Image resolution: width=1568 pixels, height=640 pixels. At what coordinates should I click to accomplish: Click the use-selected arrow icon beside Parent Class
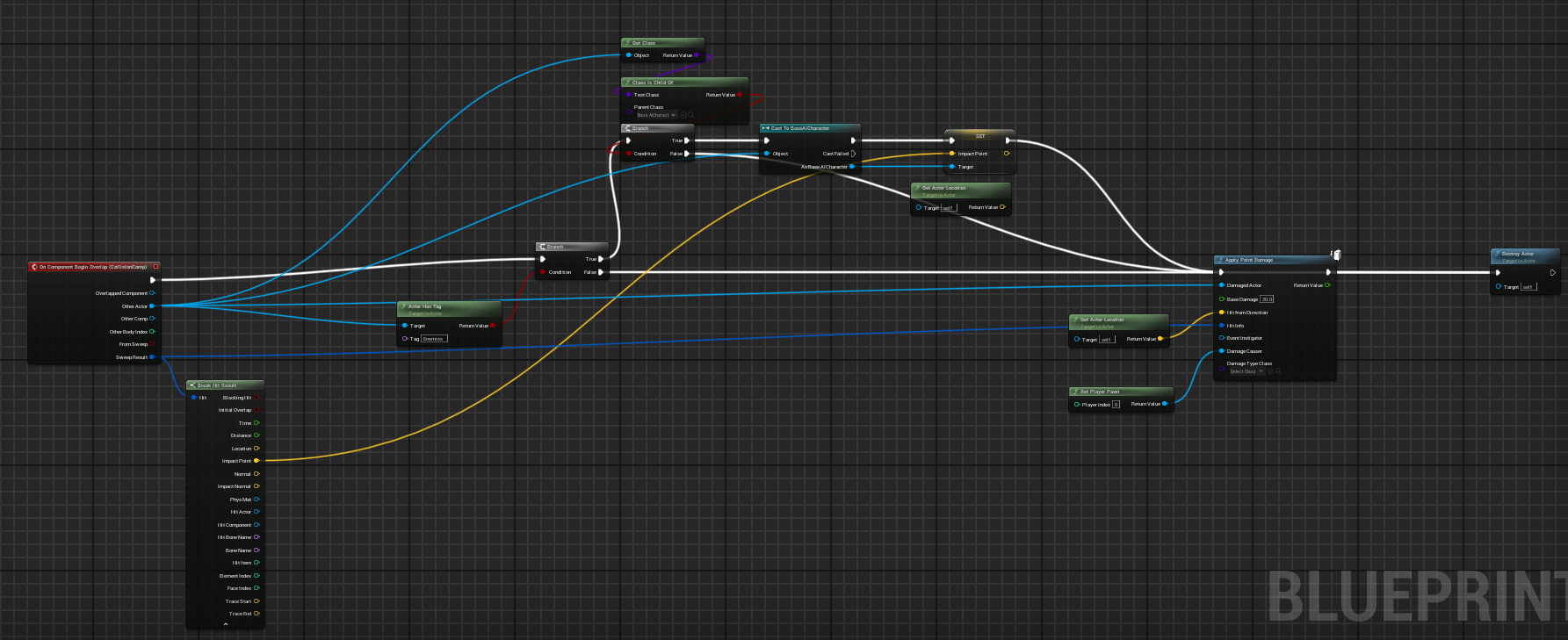point(683,115)
